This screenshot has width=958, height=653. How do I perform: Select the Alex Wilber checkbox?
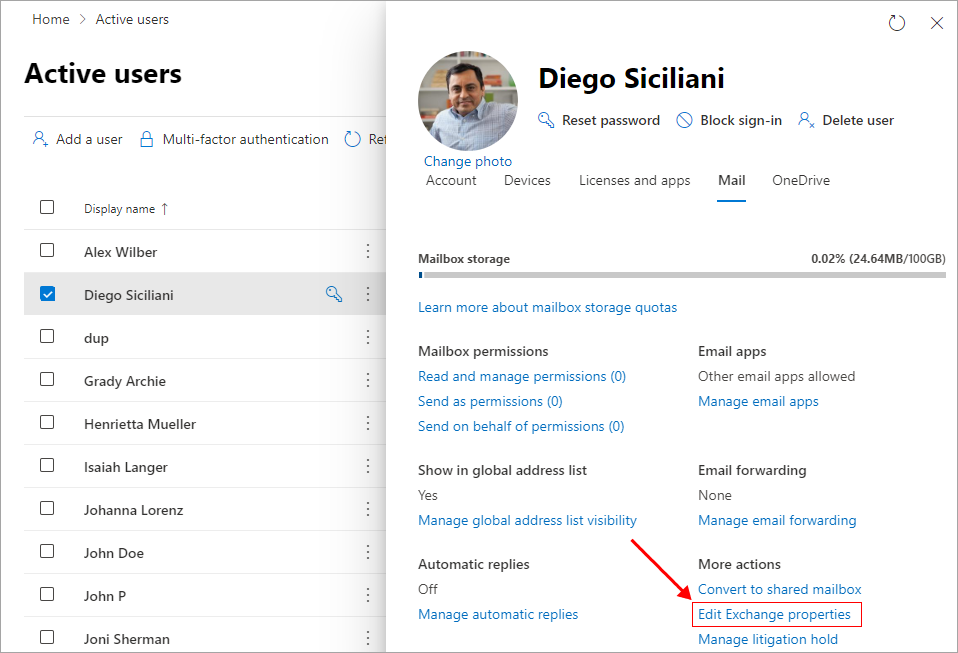[47, 251]
